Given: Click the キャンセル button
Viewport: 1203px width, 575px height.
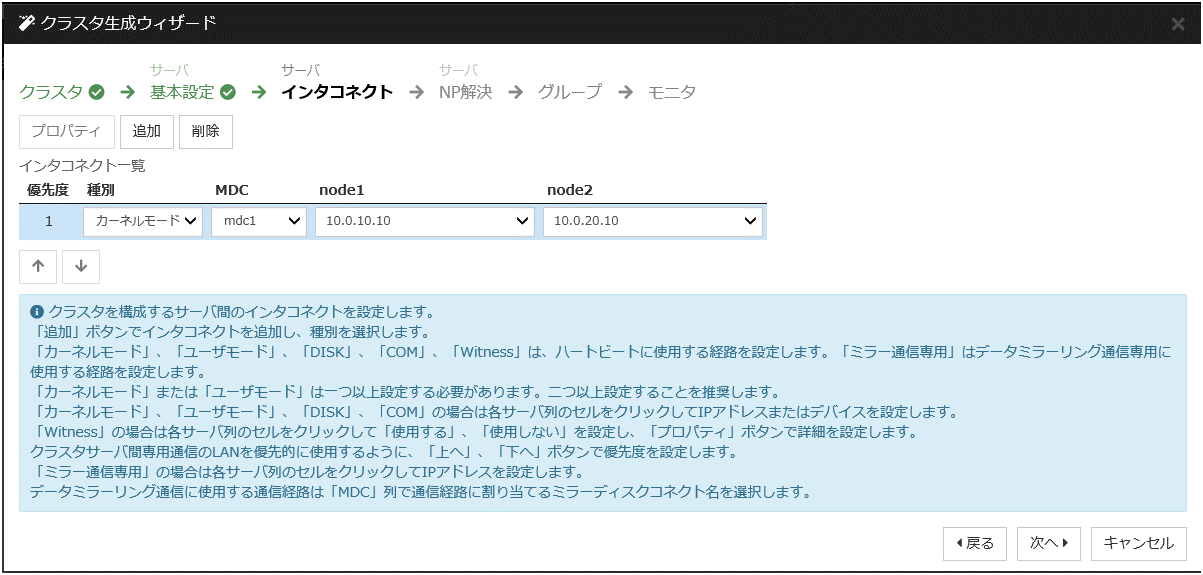Looking at the screenshot, I should (x=1138, y=543).
